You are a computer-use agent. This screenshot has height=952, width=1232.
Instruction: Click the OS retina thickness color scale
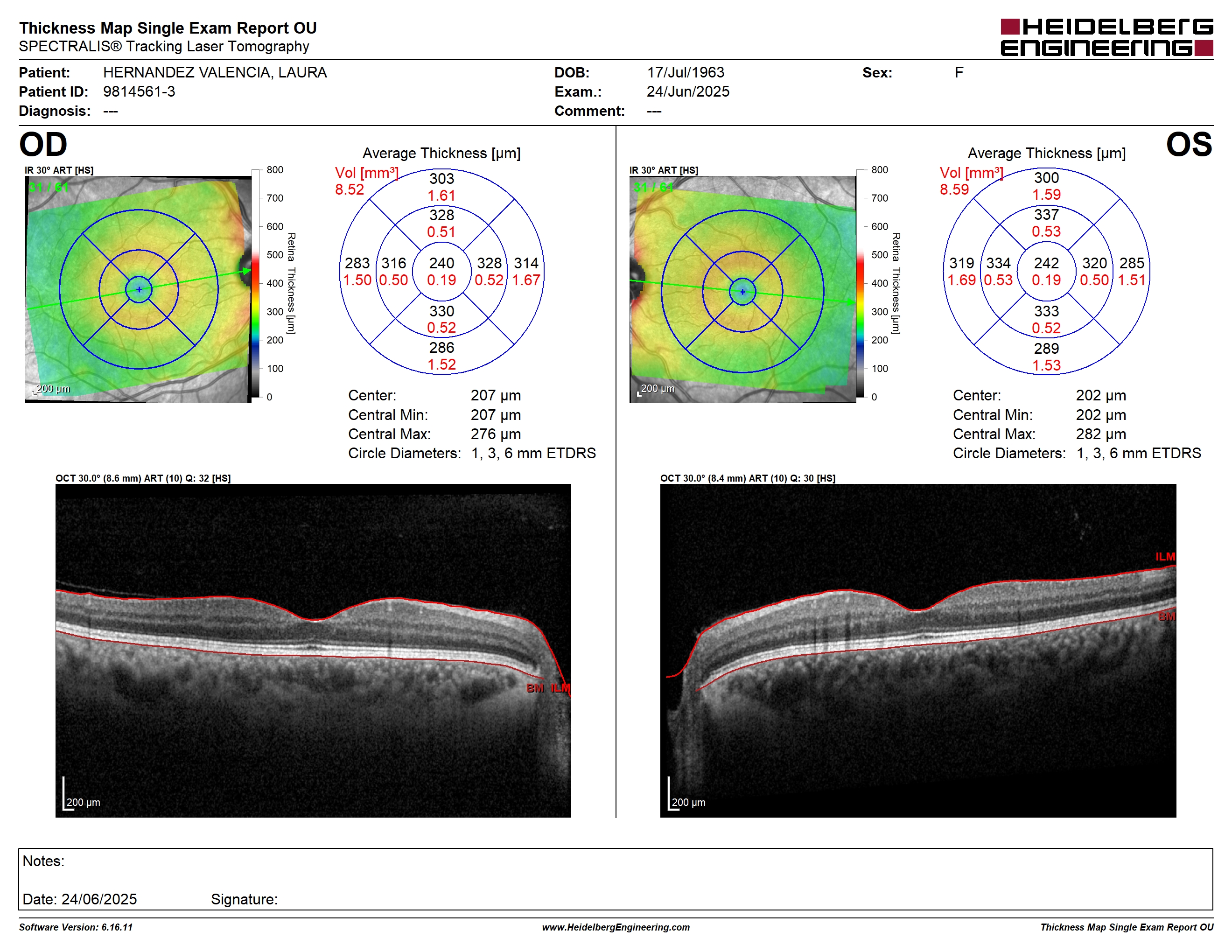(x=860, y=283)
